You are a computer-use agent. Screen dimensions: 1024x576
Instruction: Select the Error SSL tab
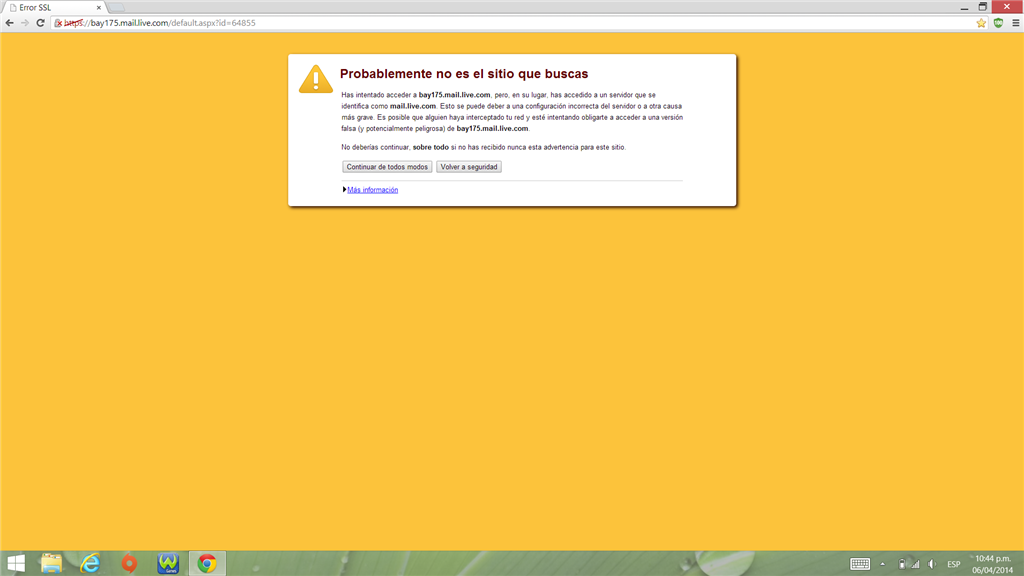[x=52, y=8]
